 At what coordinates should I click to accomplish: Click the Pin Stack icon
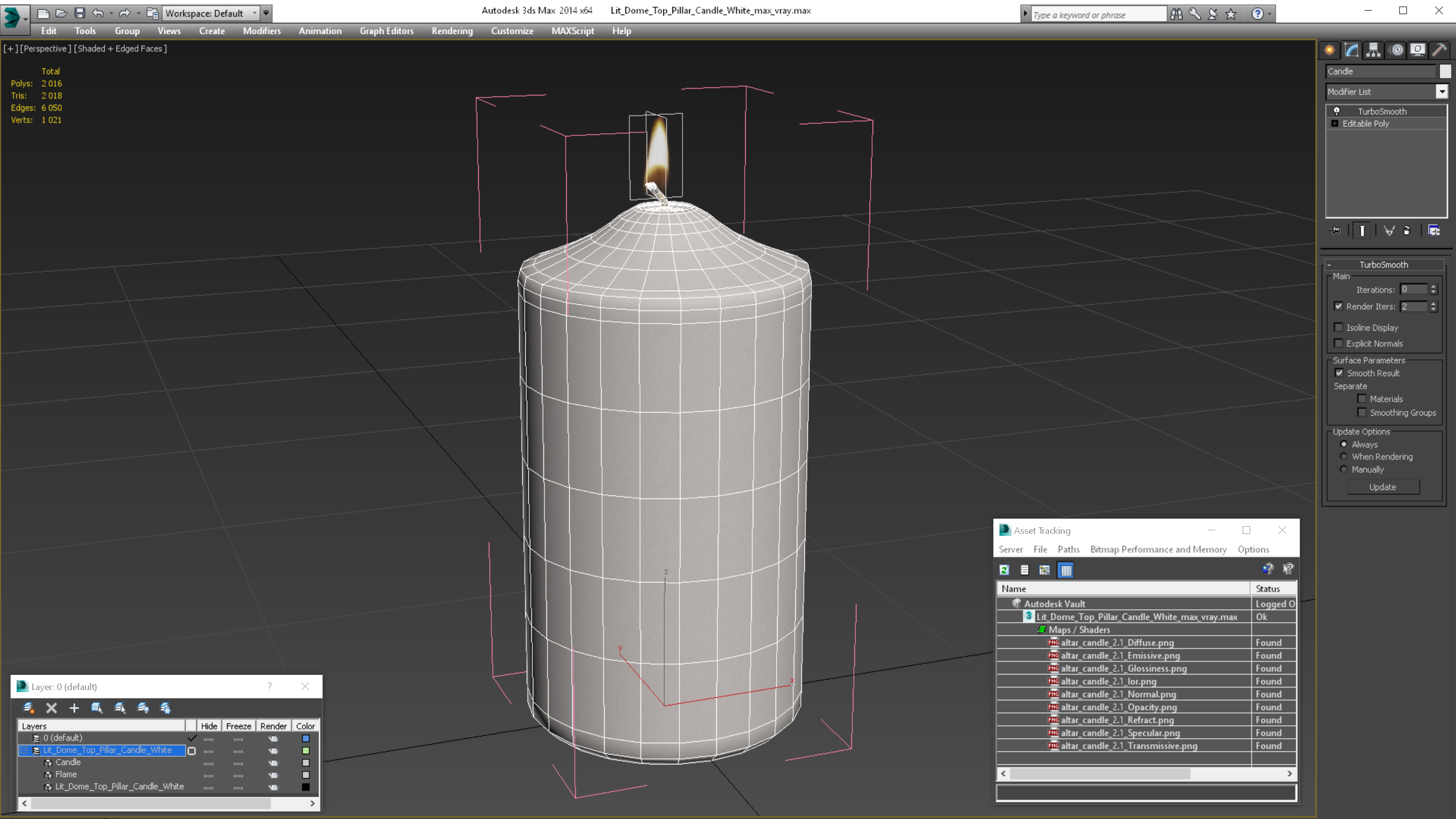pyautogui.click(x=1335, y=231)
